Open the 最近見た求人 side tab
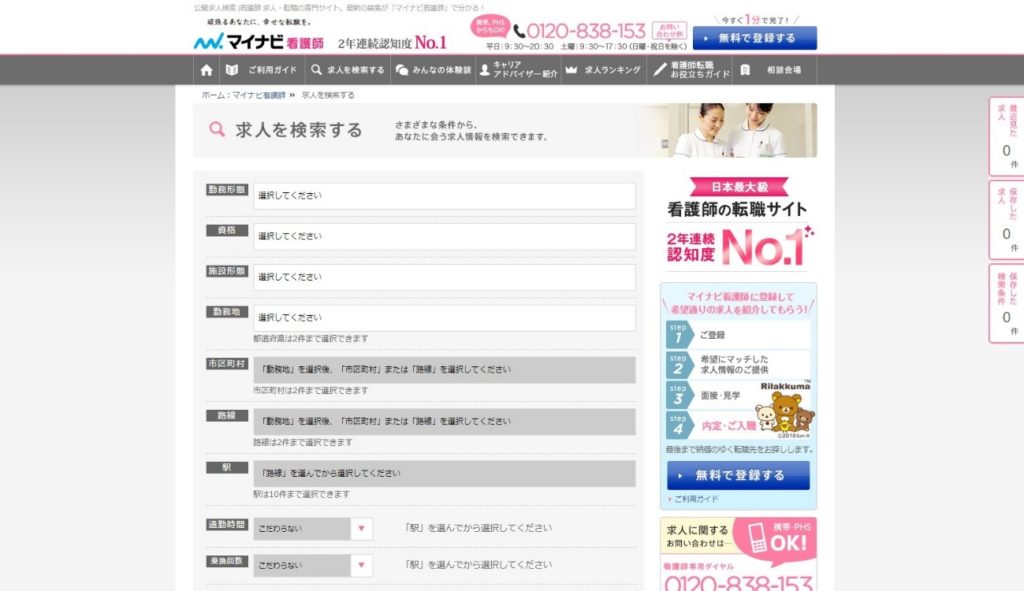 [1005, 135]
